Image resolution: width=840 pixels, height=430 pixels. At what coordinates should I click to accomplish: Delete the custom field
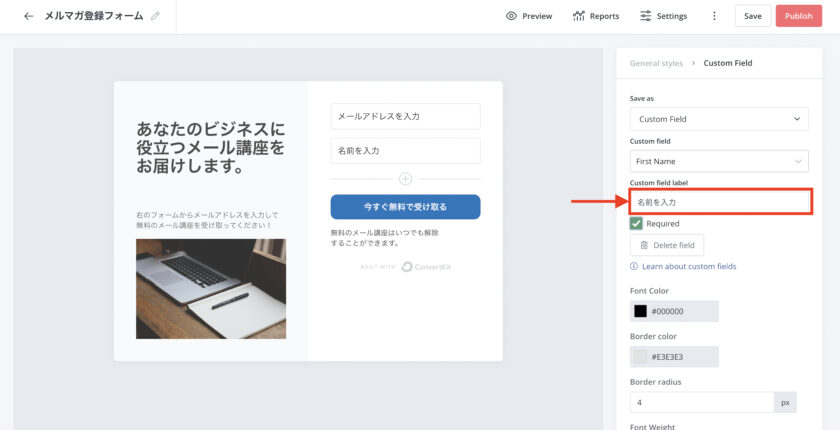point(667,245)
